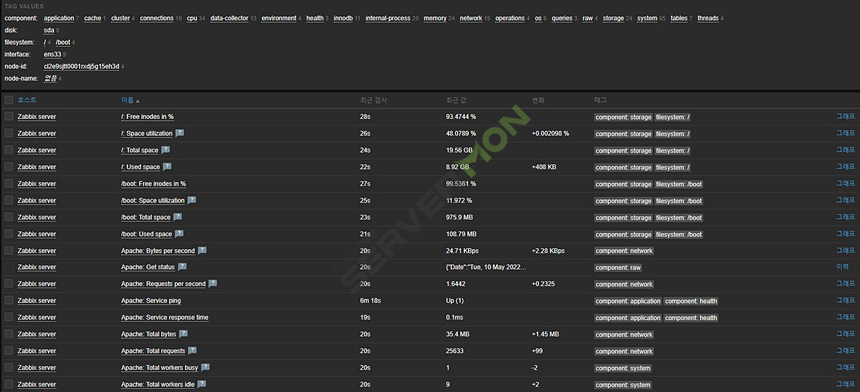Show description icon for Apache: Requests per second
Viewport: 860px width, 392px height.
(x=213, y=284)
